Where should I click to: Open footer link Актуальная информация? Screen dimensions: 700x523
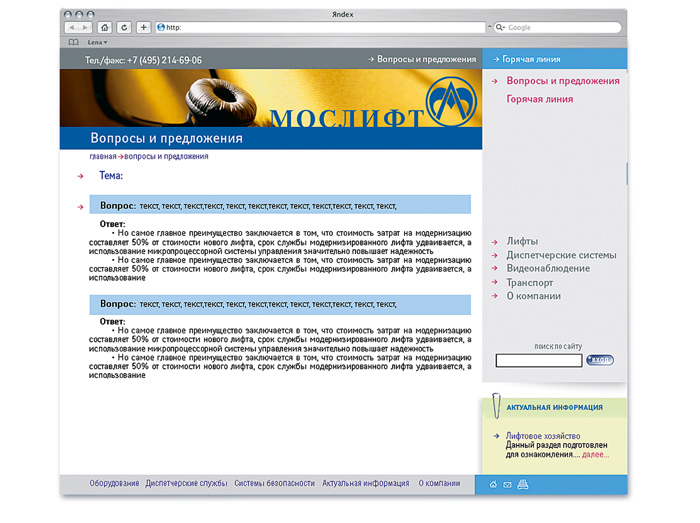pos(366,483)
